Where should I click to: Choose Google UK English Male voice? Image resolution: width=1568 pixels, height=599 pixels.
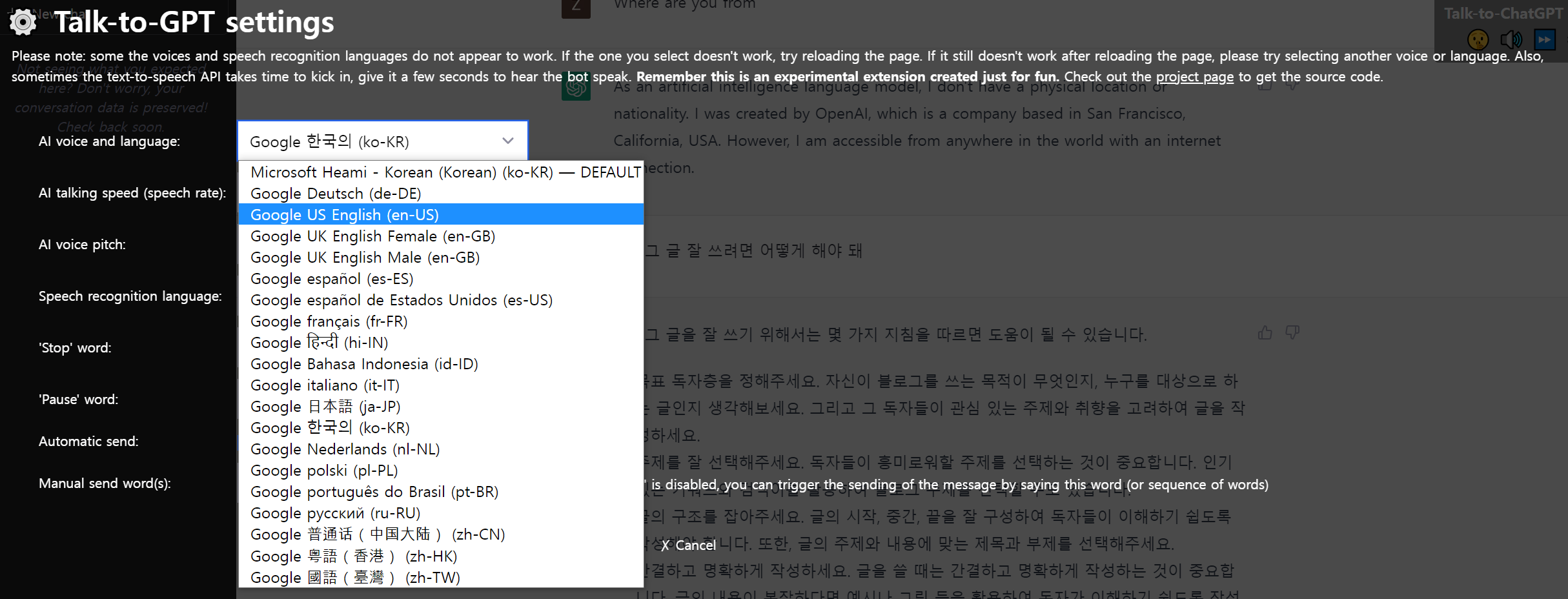coord(441,258)
